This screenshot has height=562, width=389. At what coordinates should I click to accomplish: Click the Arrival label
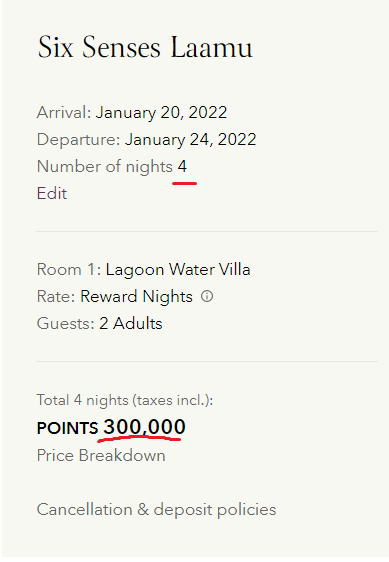click(x=64, y=113)
